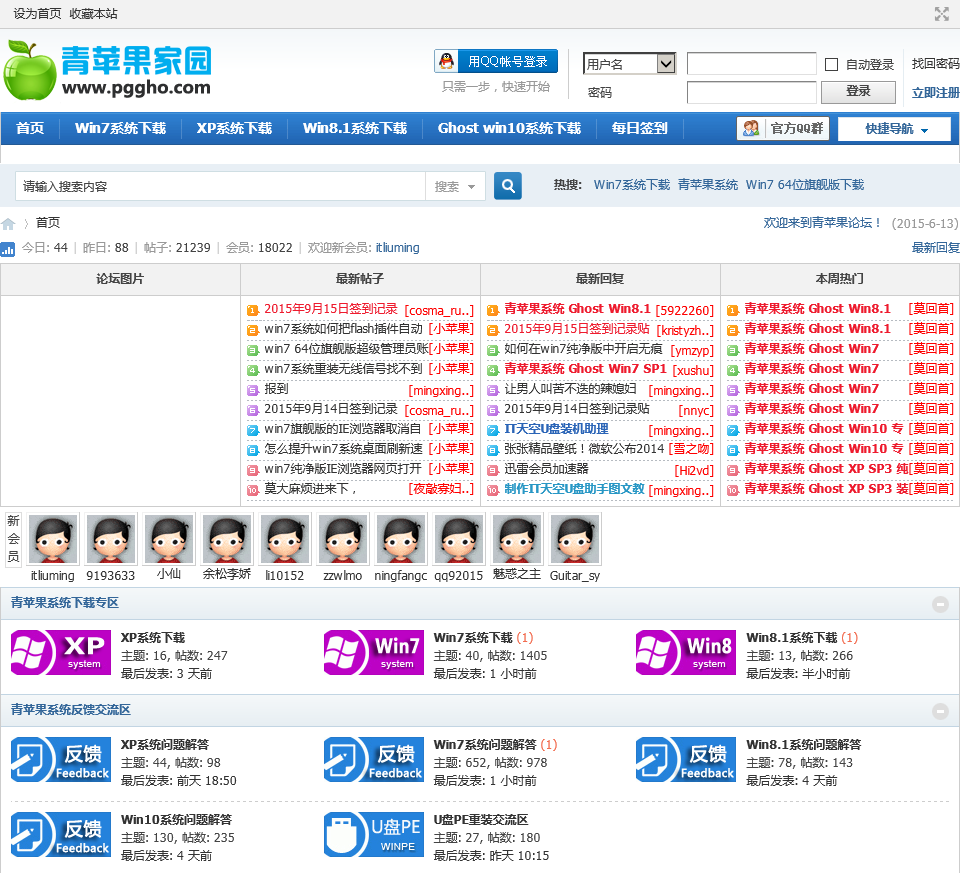Click the home icon in breadcrumb
960x873 pixels.
(x=9, y=224)
